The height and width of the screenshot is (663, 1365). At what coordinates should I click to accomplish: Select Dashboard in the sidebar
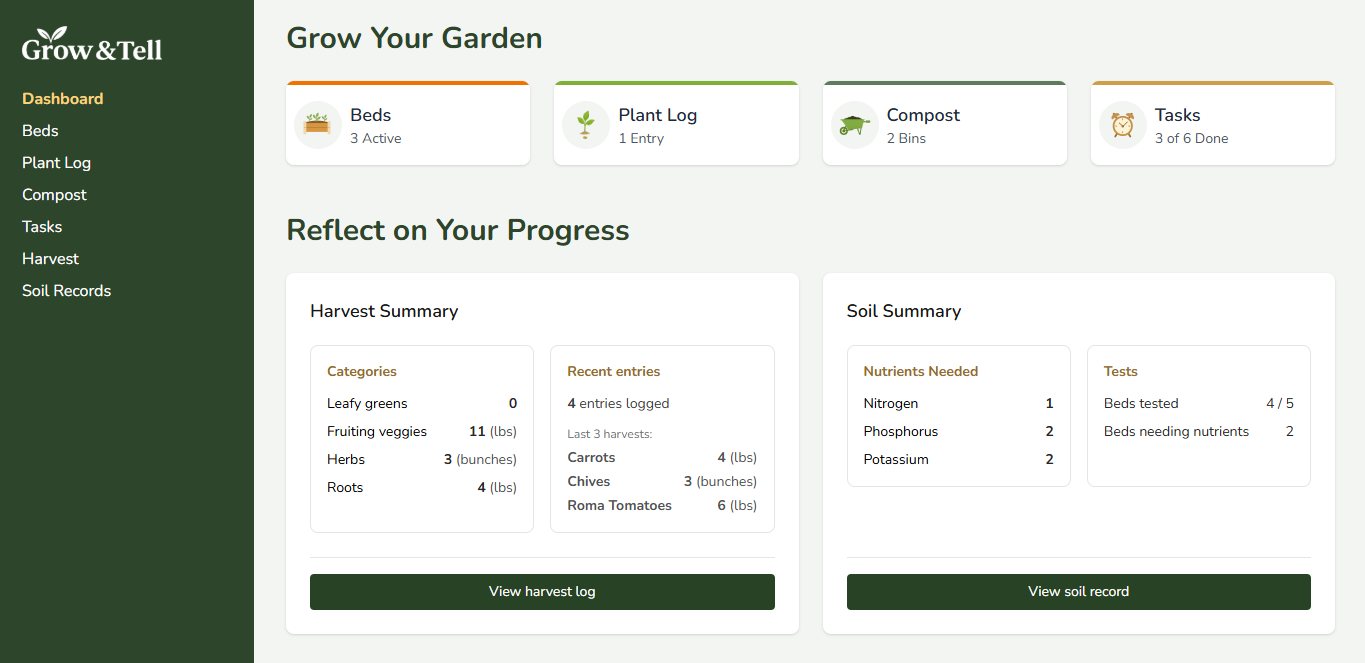(62, 98)
